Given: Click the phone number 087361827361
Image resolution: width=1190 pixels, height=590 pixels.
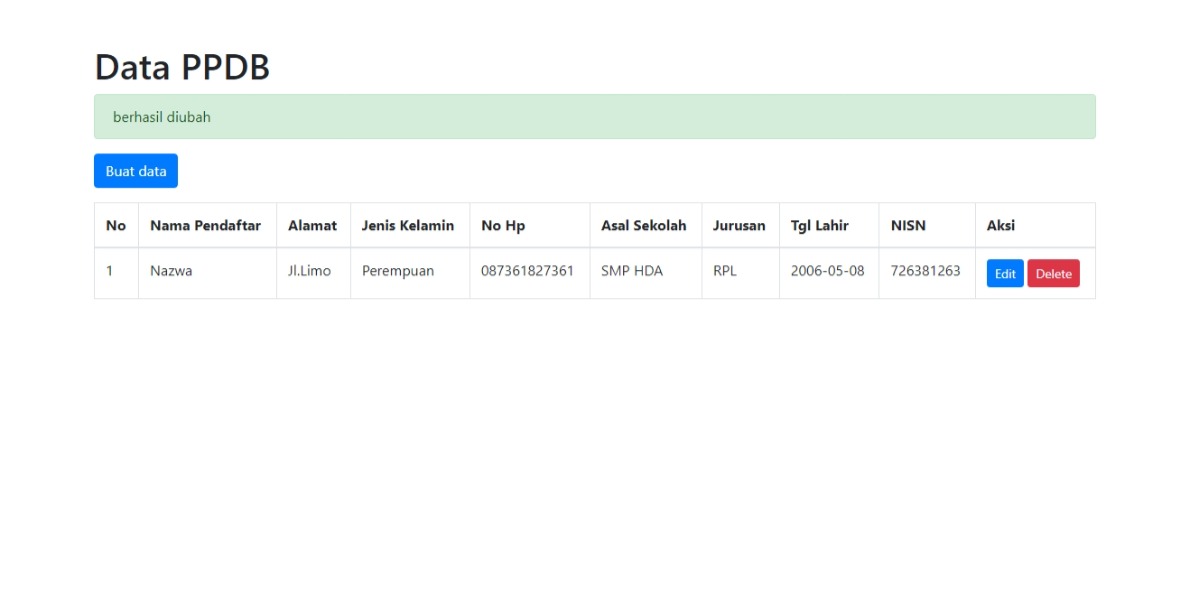Looking at the screenshot, I should (x=528, y=271).
